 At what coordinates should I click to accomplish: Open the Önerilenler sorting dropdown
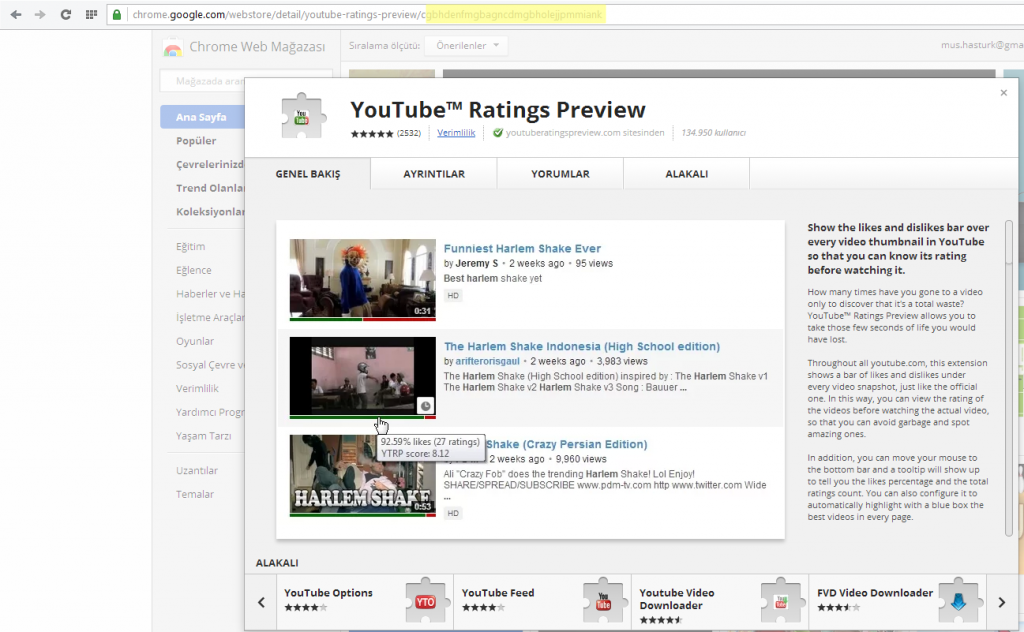pos(466,46)
